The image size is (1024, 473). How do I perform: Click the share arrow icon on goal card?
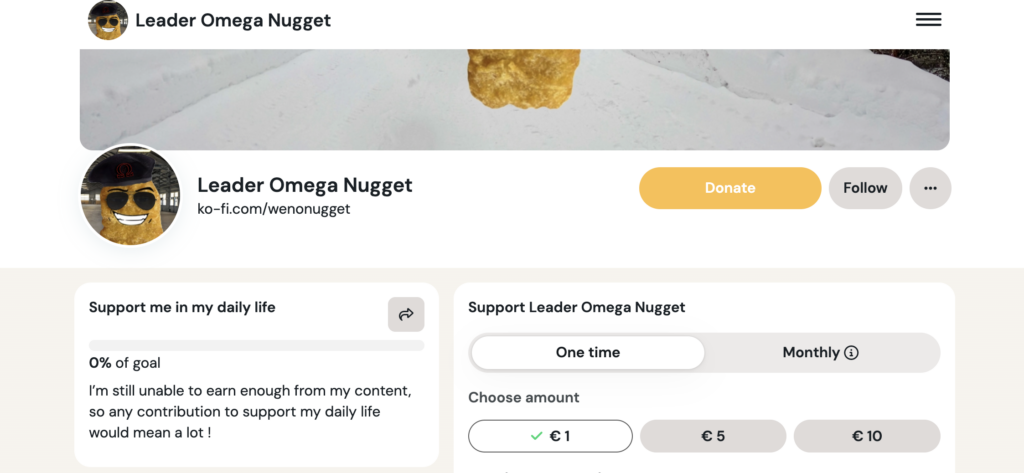click(x=406, y=314)
